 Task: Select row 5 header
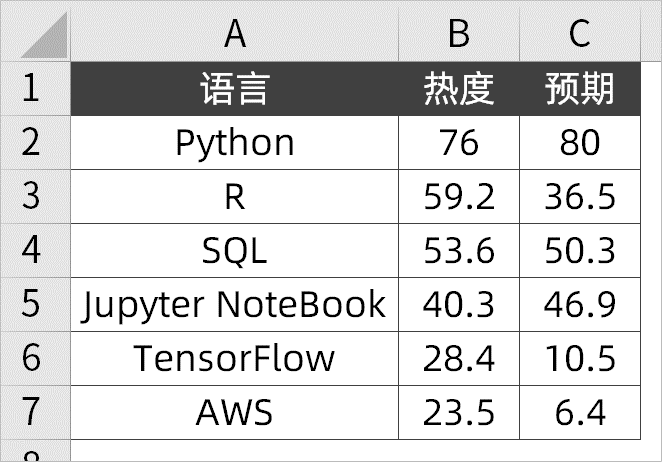tap(32, 304)
